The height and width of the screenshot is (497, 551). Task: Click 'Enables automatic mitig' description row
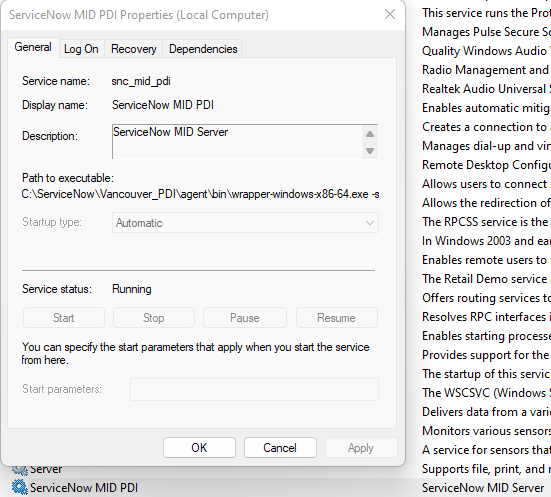pyautogui.click(x=486, y=108)
